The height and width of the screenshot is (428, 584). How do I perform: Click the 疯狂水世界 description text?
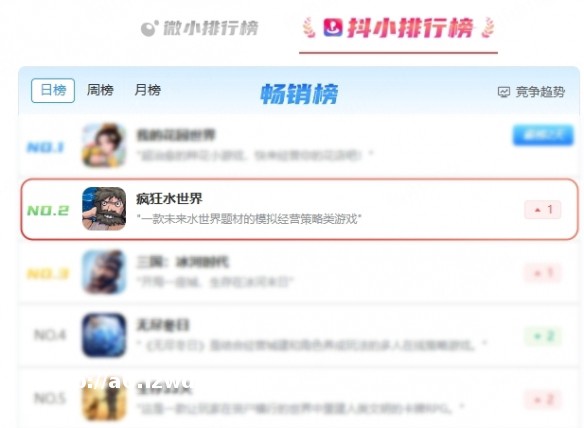tap(249, 219)
